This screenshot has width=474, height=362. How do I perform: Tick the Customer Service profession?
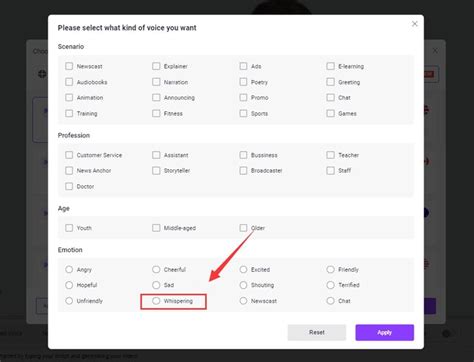pos(69,155)
